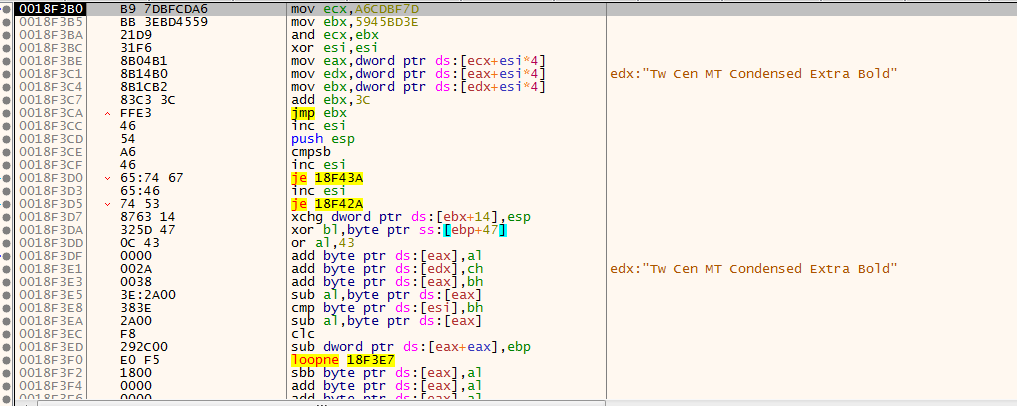1017x406 pixels.
Task: Toggle breakpoint dot beside address 0018F3BC
Action: (6, 47)
